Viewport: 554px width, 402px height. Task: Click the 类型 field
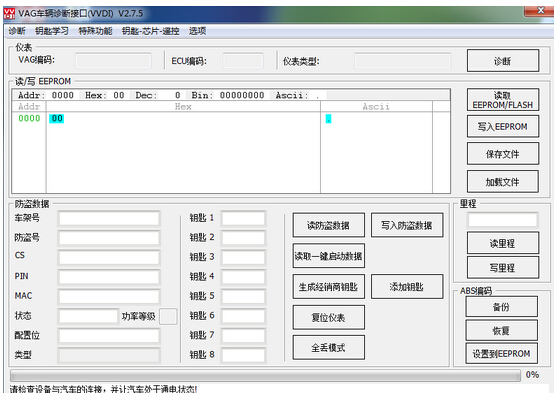109,355
